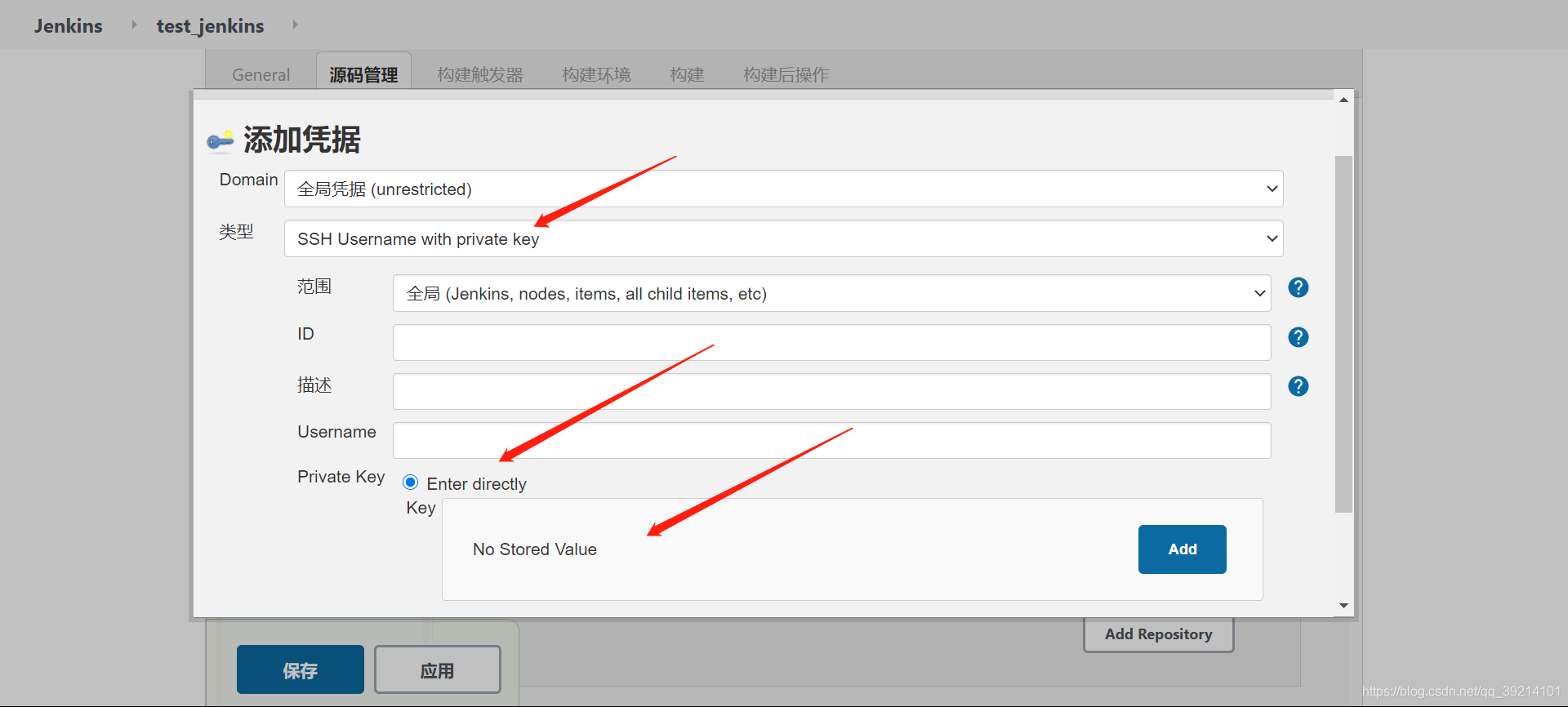
Task: Click the dialog vertical scrollbar thumb
Action: tap(1343, 334)
